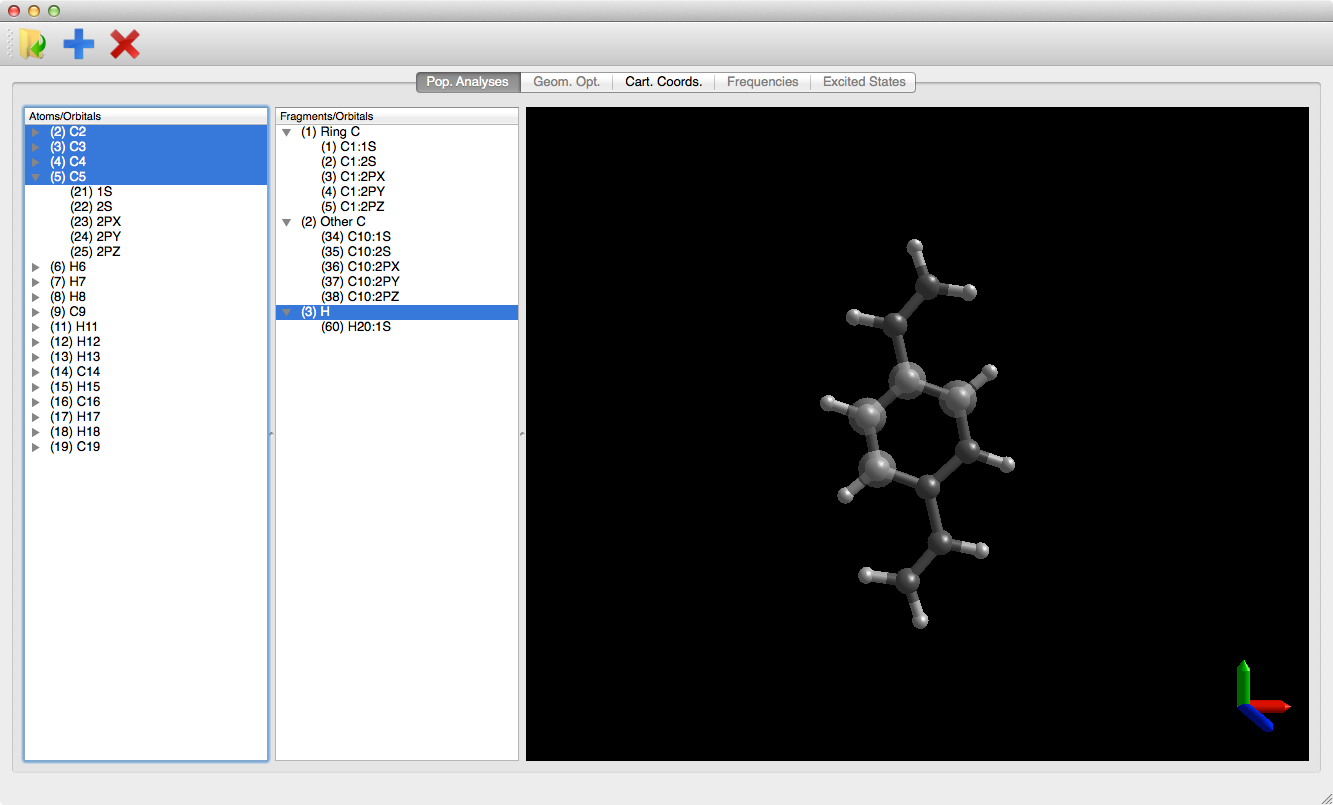
Task: Click the red X delete icon
Action: coord(125,44)
